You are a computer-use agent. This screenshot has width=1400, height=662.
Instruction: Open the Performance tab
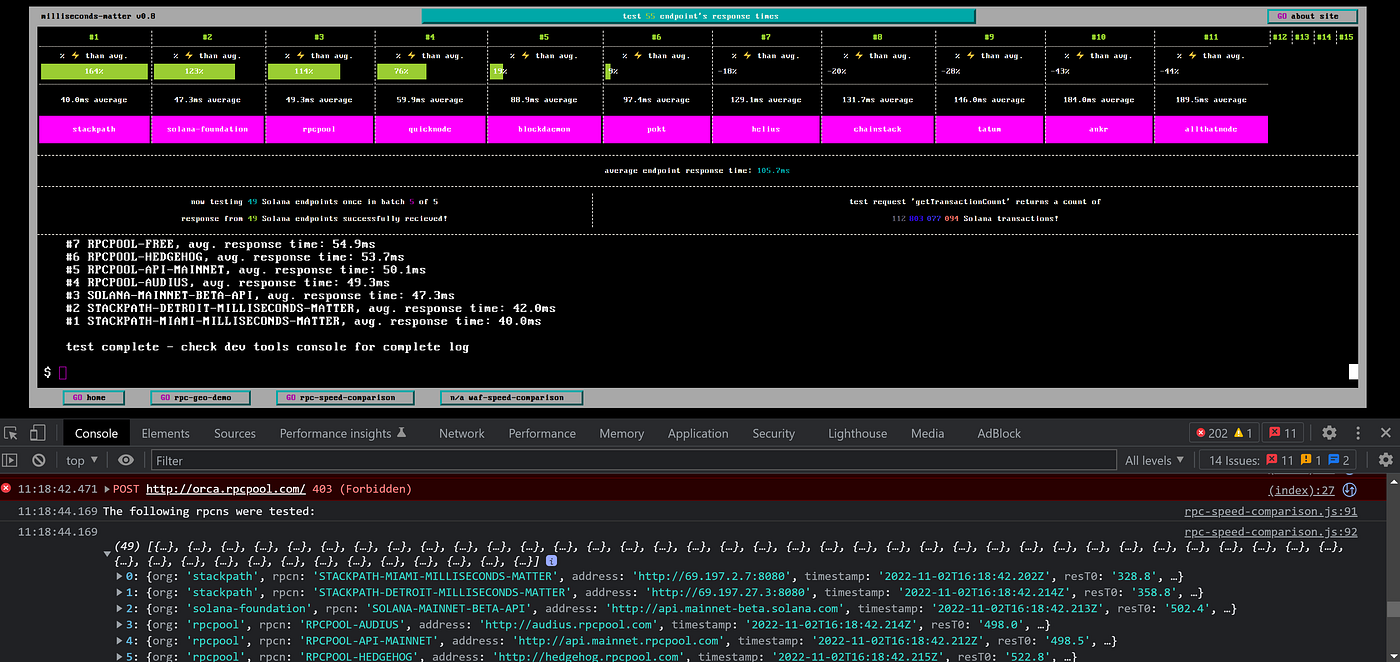point(542,433)
